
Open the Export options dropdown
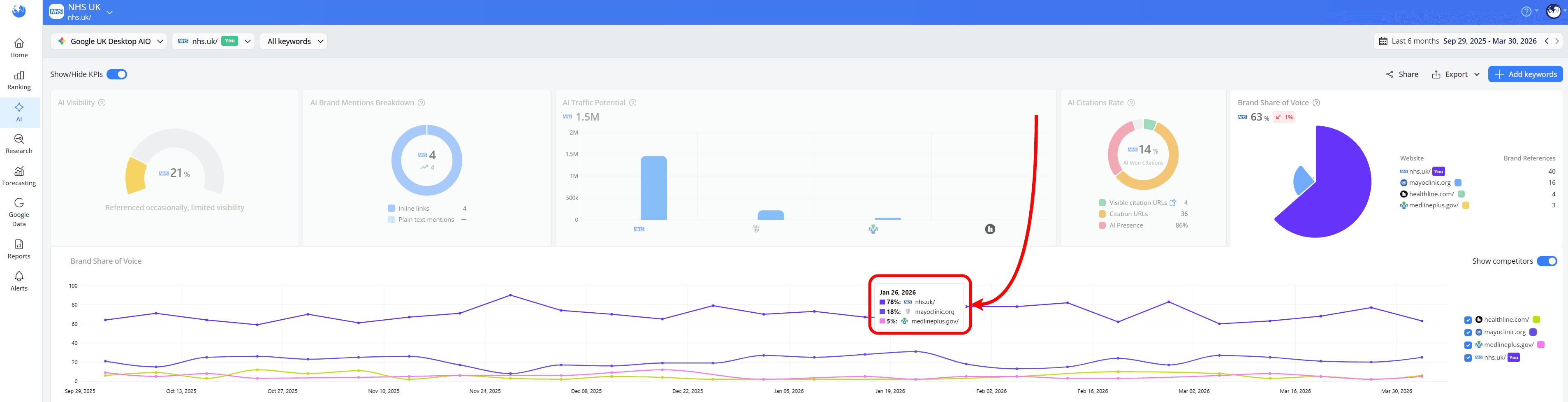(1455, 74)
